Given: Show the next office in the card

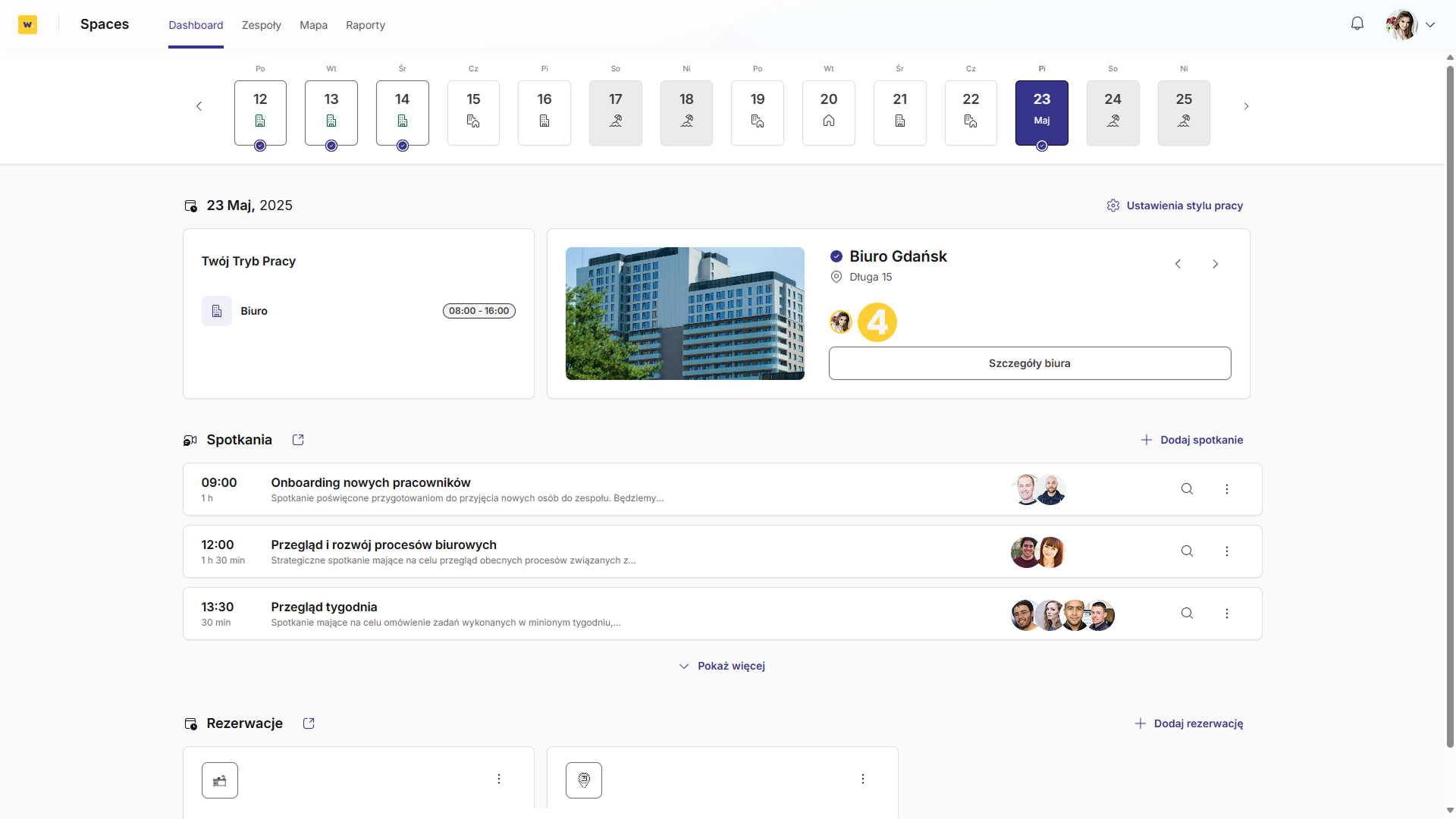Looking at the screenshot, I should pos(1215,264).
